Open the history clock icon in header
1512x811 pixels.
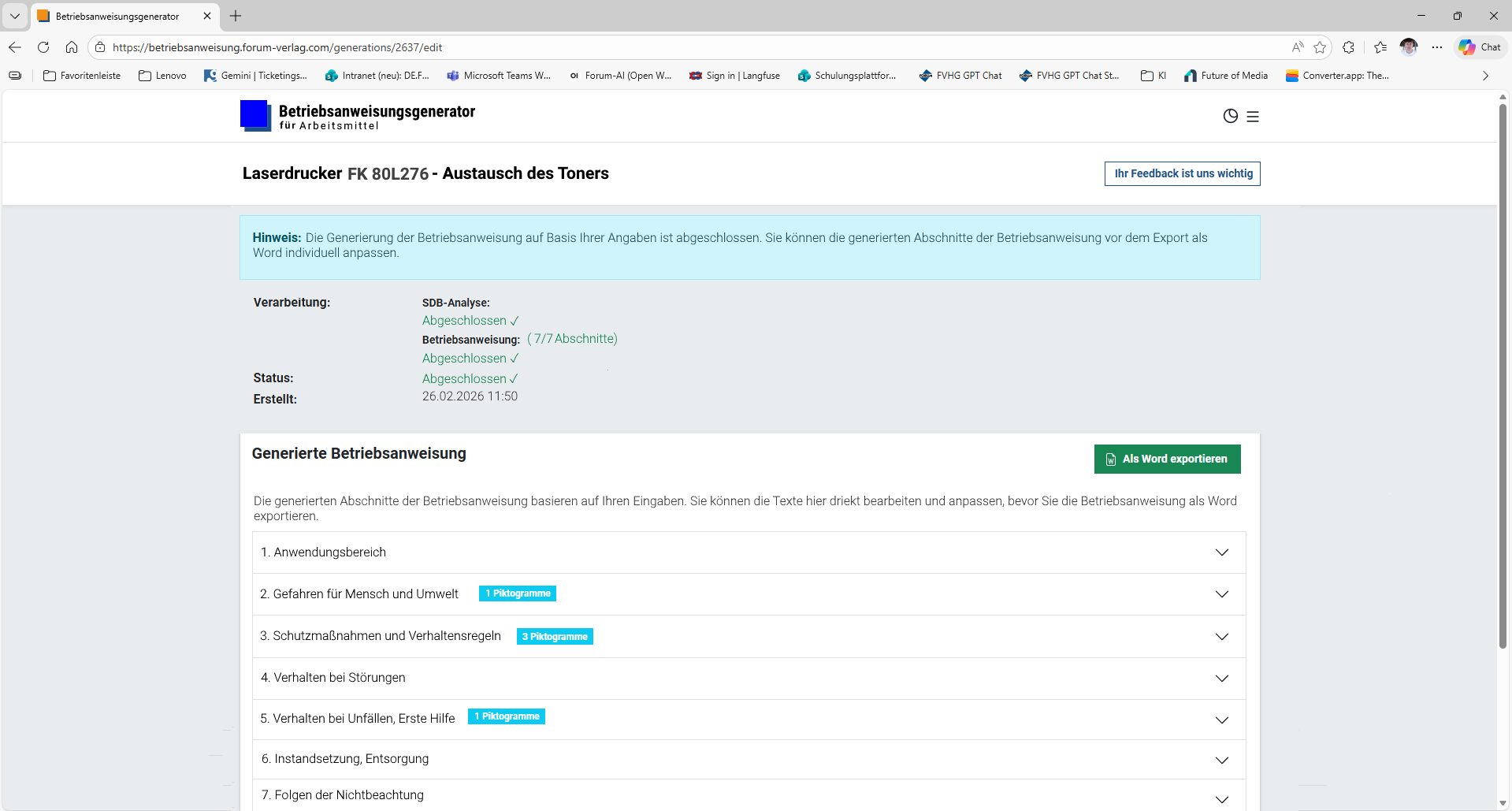(x=1230, y=117)
